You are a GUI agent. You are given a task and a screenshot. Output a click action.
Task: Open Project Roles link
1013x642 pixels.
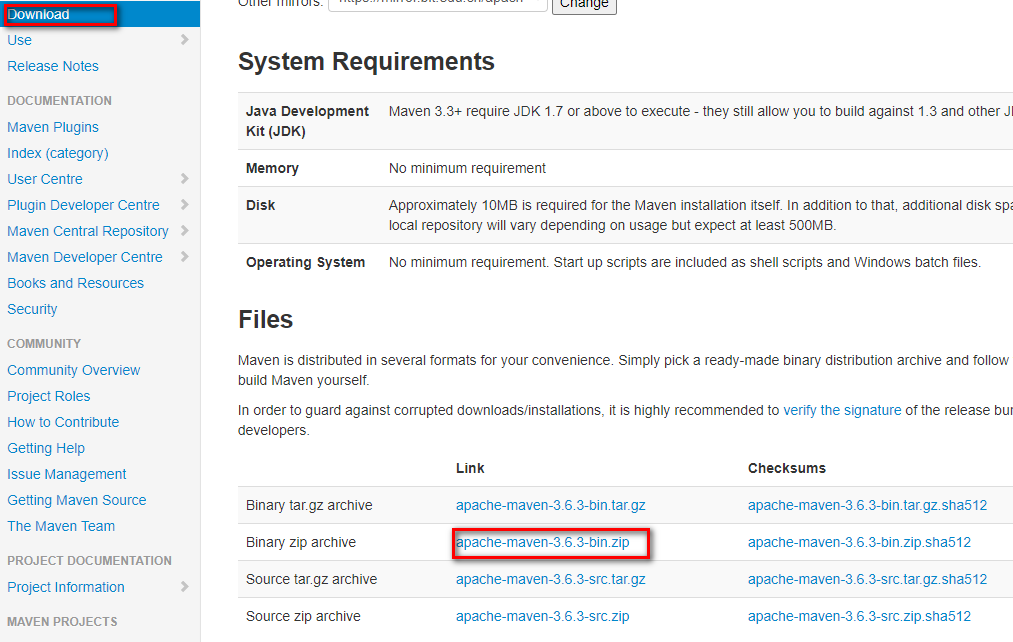pyautogui.click(x=48, y=396)
